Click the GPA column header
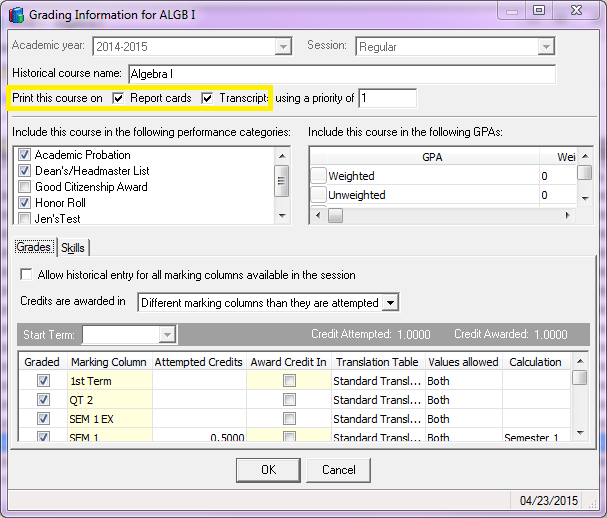Viewport: 607px width, 518px height. [x=432, y=157]
